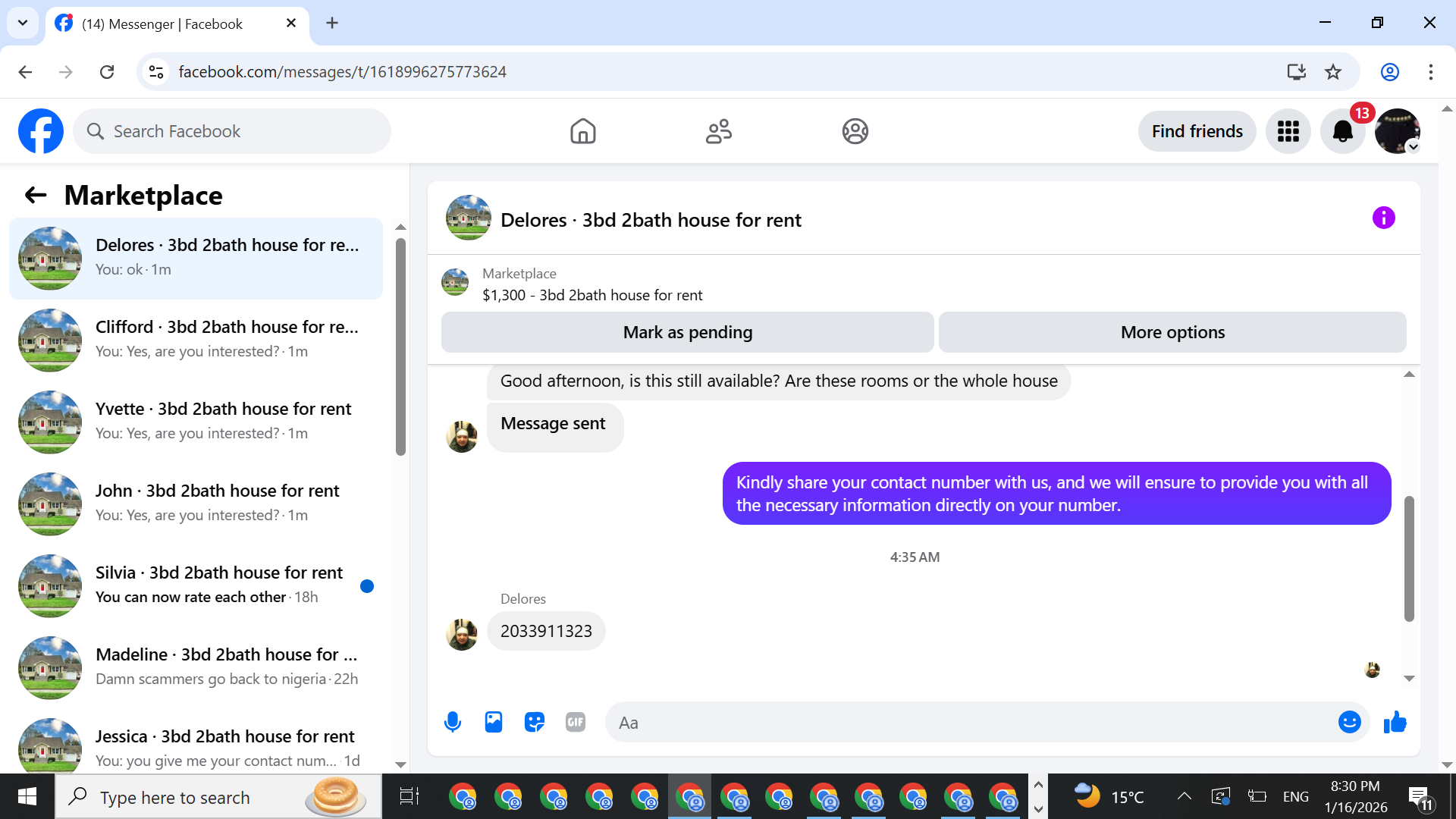Send a thumbs-up like
Screen dimensions: 1456x819
coord(1395,722)
